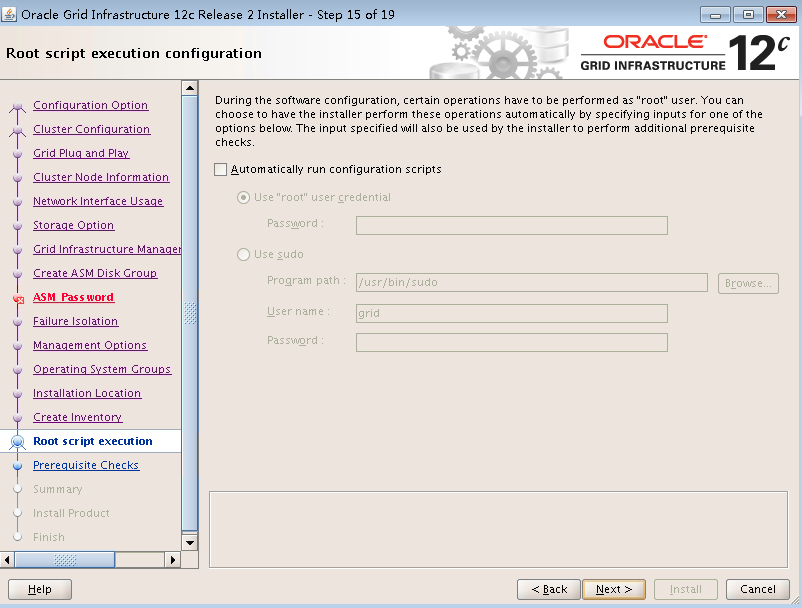Jump to Create ASM Disk Group step
This screenshot has width=802, height=608.
[x=95, y=274]
